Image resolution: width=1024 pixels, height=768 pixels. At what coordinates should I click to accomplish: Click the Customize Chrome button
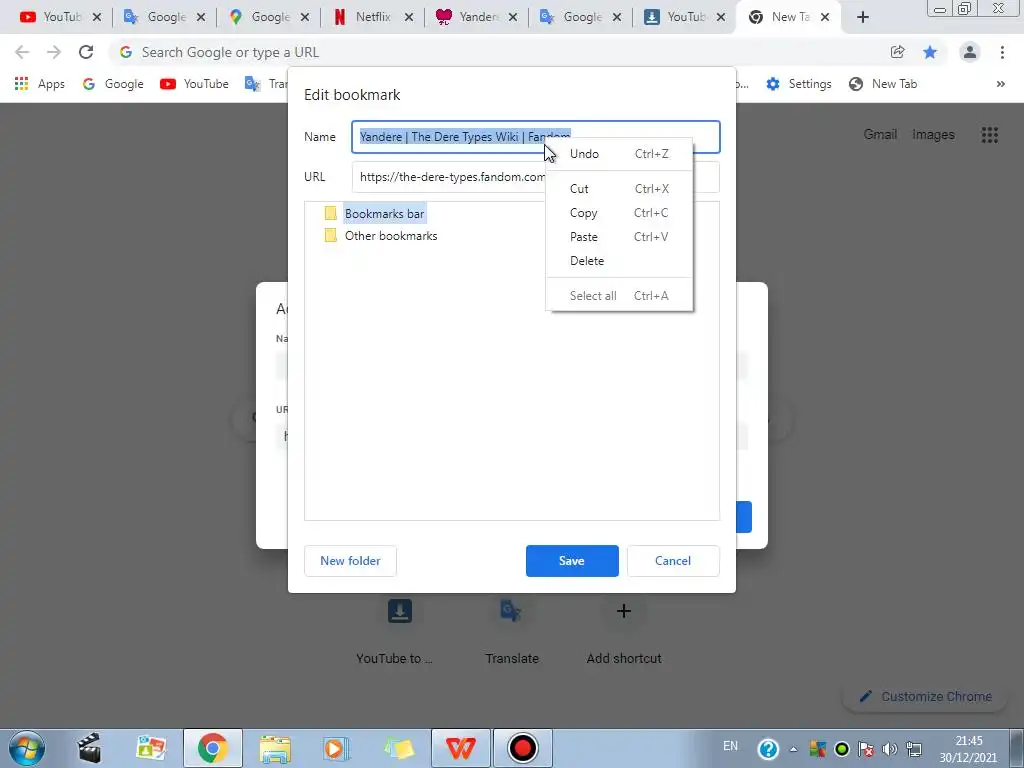[x=925, y=696]
